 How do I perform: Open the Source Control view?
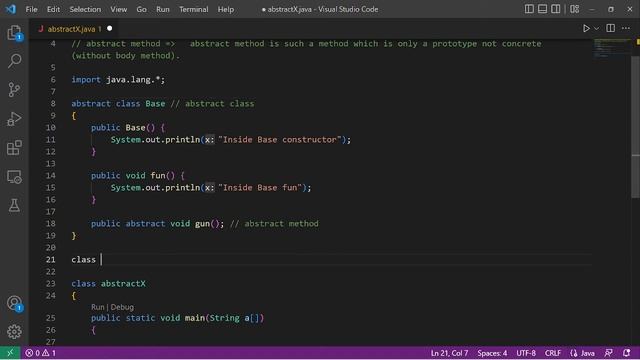point(14,89)
